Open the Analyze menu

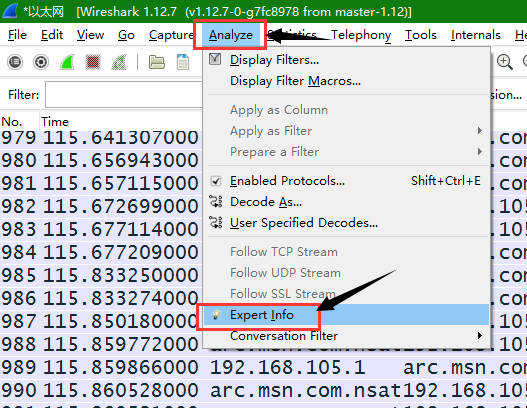(x=231, y=35)
